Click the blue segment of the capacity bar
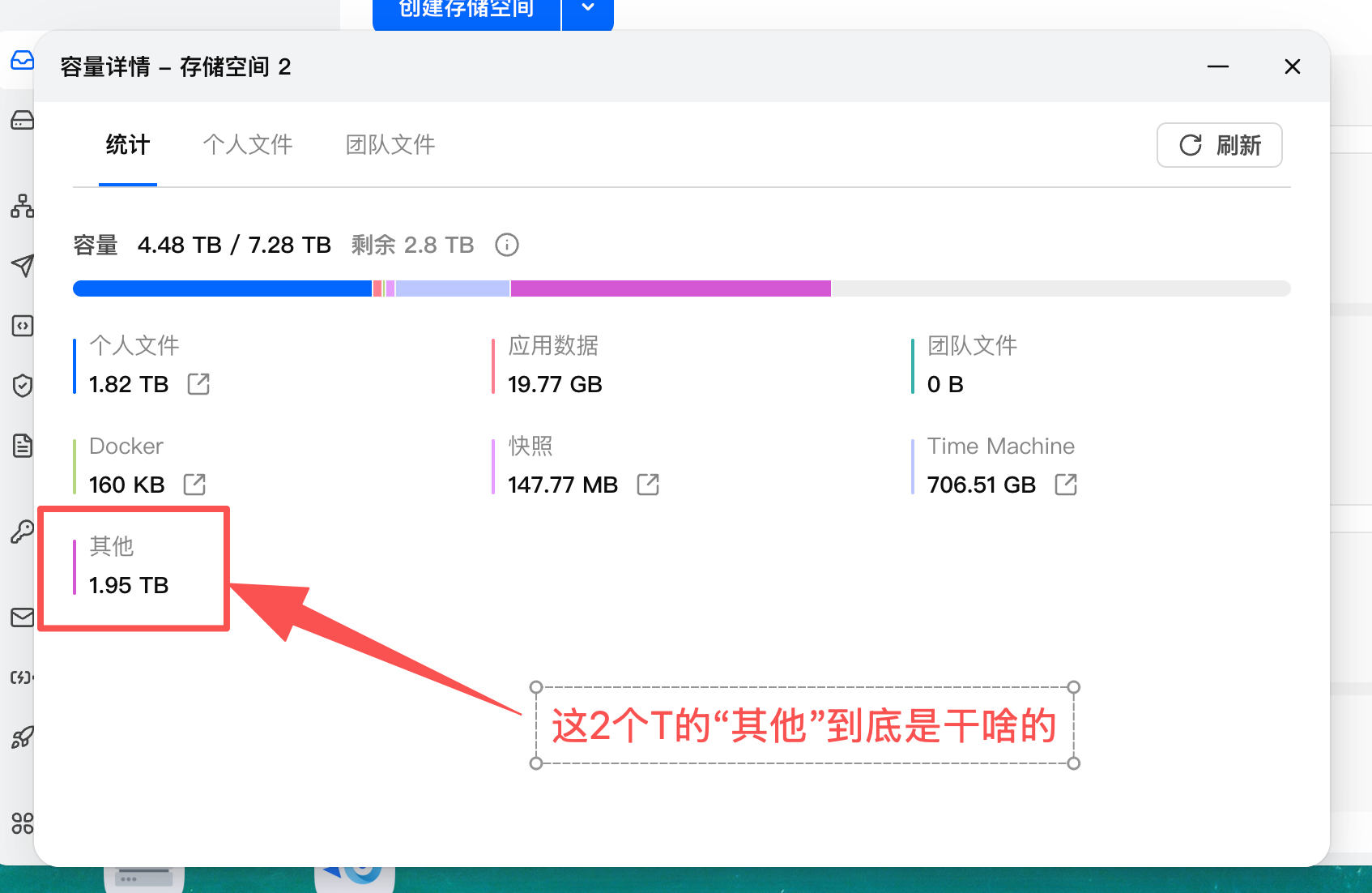The image size is (1372, 893). [x=222, y=288]
